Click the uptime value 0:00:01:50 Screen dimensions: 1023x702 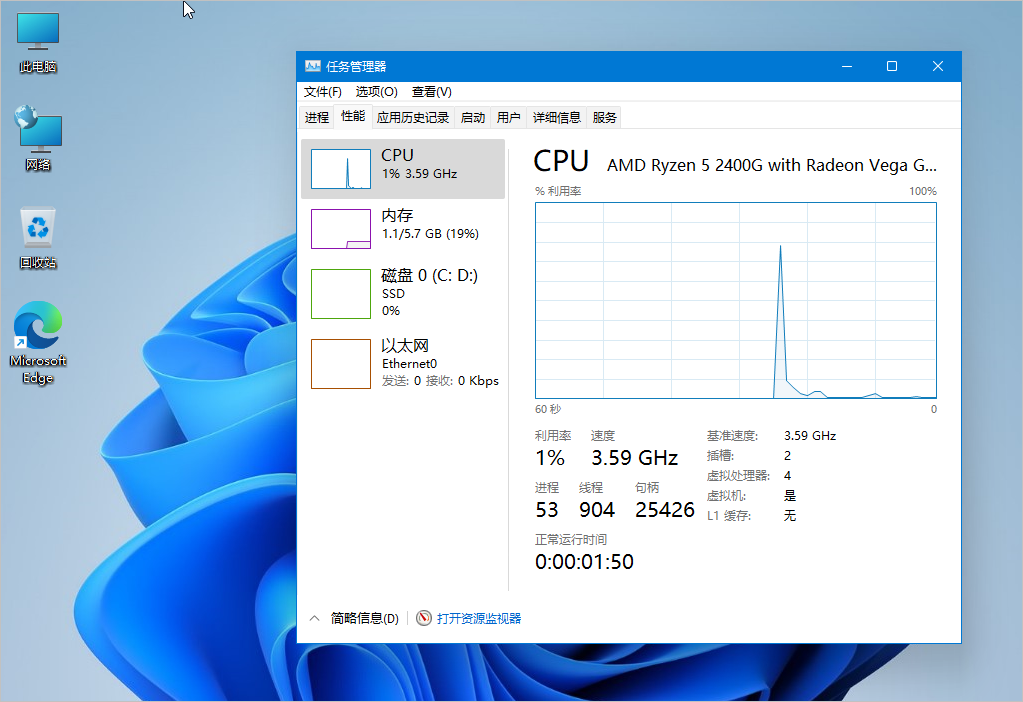click(x=584, y=562)
